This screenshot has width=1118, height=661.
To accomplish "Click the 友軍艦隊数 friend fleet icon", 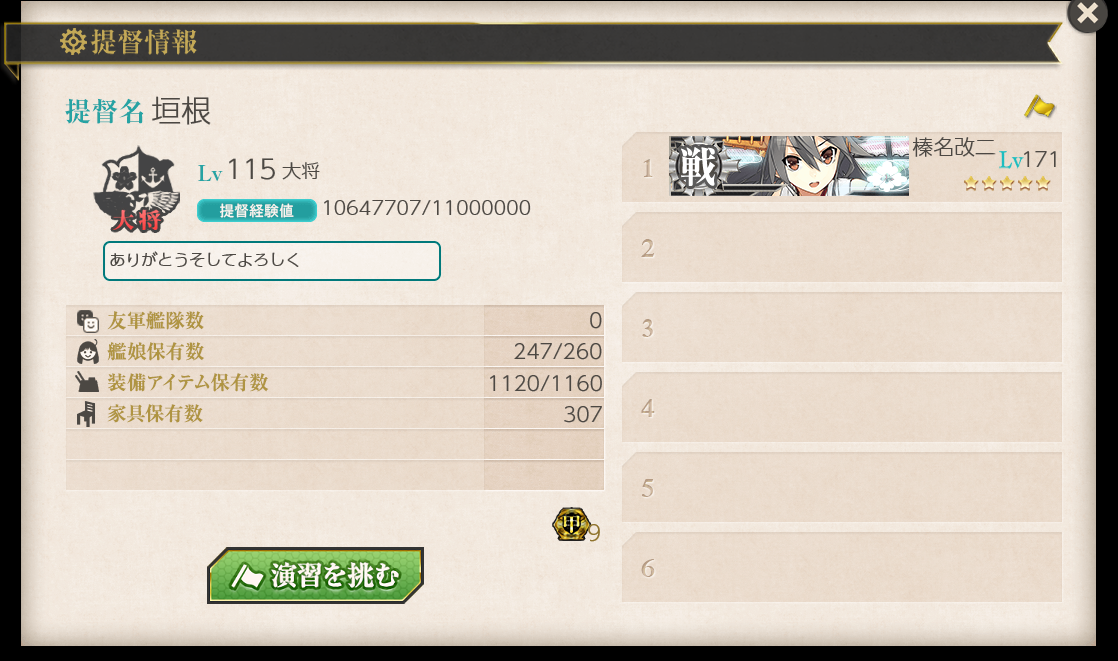I will pyautogui.click(x=88, y=321).
